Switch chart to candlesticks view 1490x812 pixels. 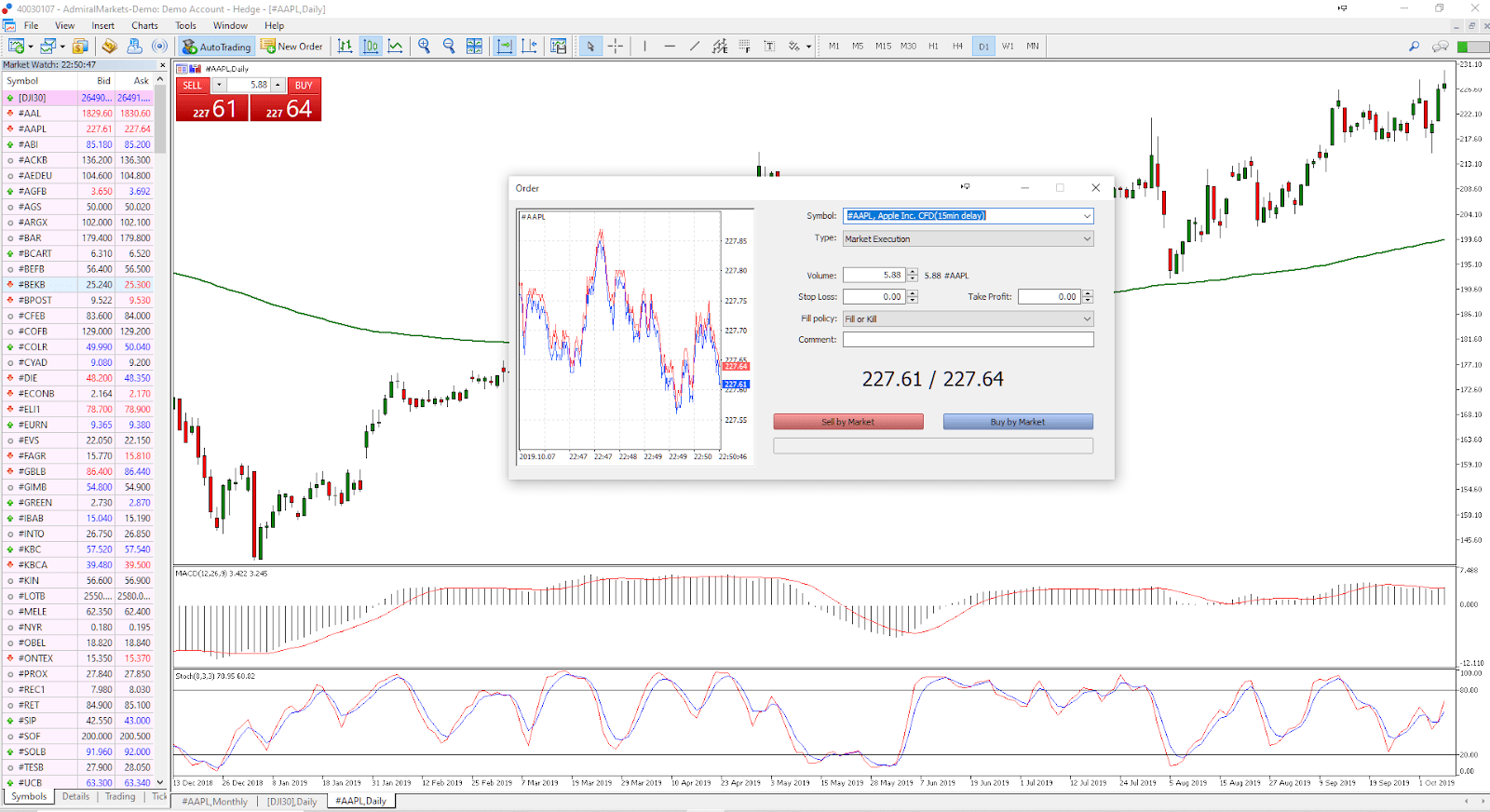coord(371,46)
